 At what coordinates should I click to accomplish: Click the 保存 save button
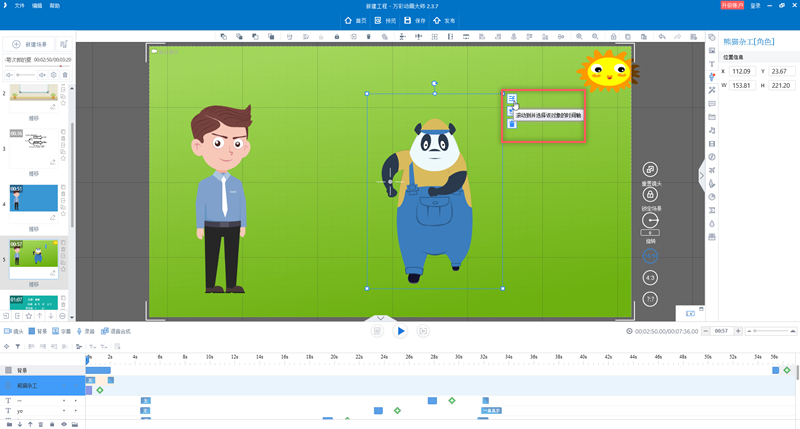[415, 20]
